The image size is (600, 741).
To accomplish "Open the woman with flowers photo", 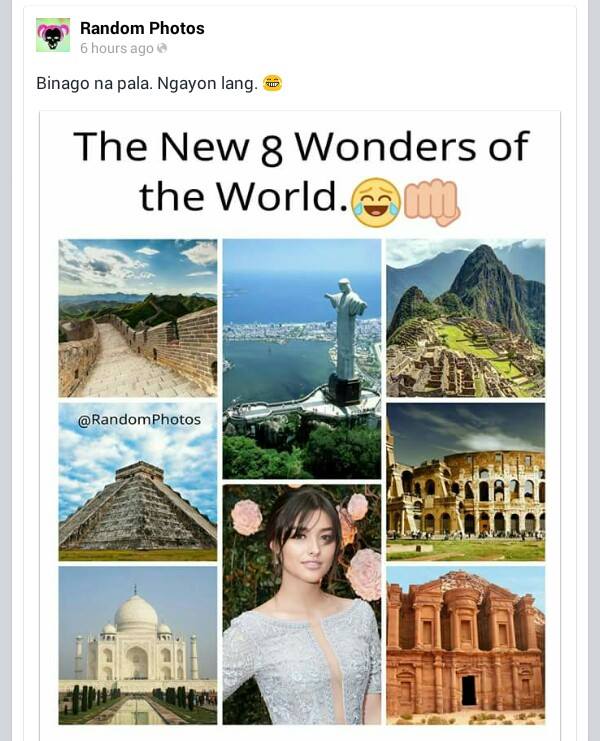I will pyautogui.click(x=302, y=604).
